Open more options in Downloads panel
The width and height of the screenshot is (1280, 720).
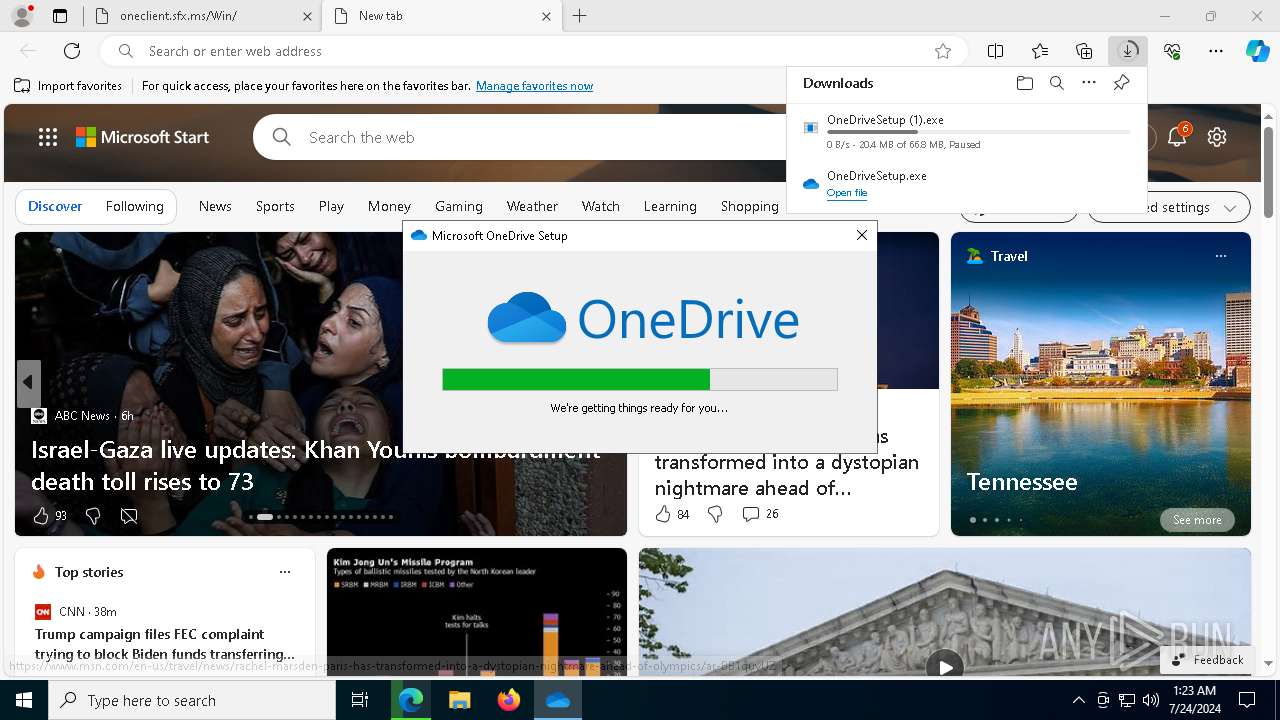click(x=1089, y=83)
